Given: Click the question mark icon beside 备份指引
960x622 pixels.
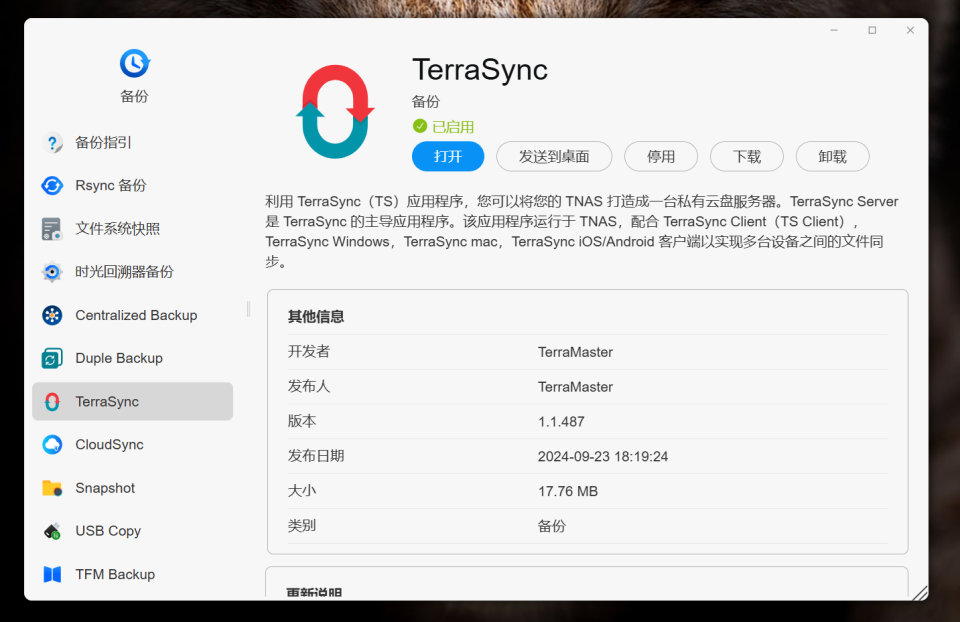Looking at the screenshot, I should 53,143.
